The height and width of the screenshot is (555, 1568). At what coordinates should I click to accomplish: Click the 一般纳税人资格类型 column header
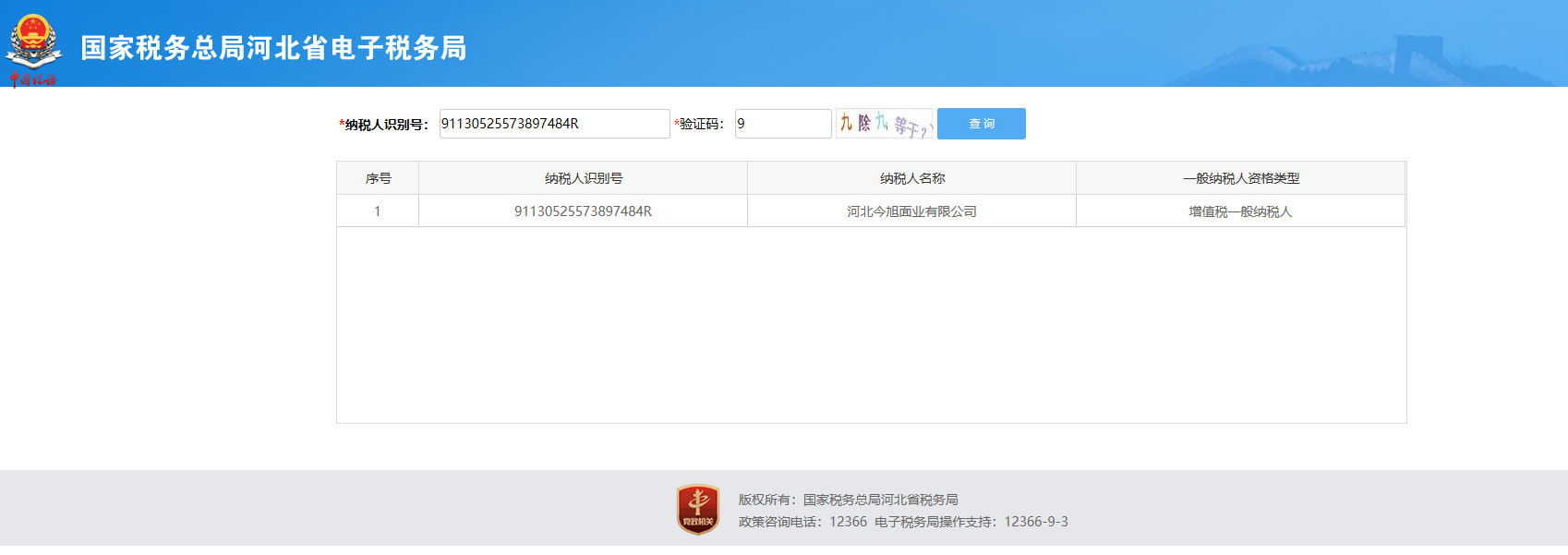pyautogui.click(x=1240, y=178)
